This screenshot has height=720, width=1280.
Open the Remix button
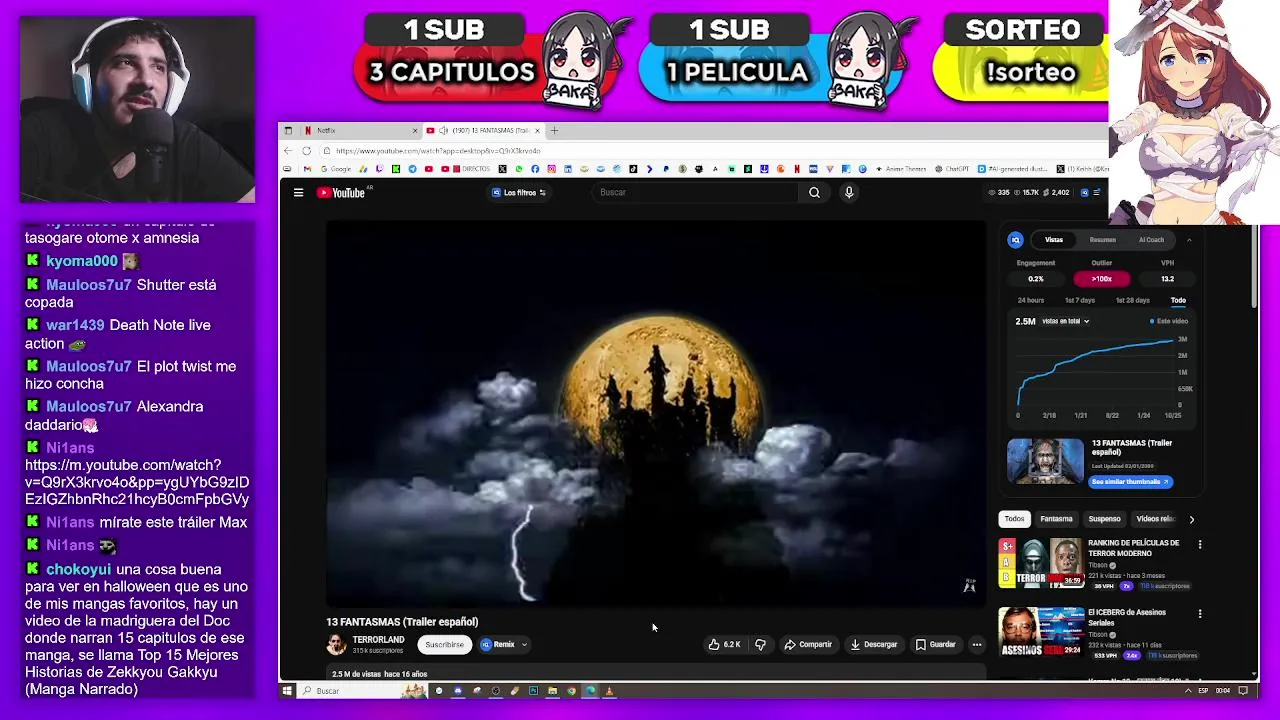(x=498, y=645)
